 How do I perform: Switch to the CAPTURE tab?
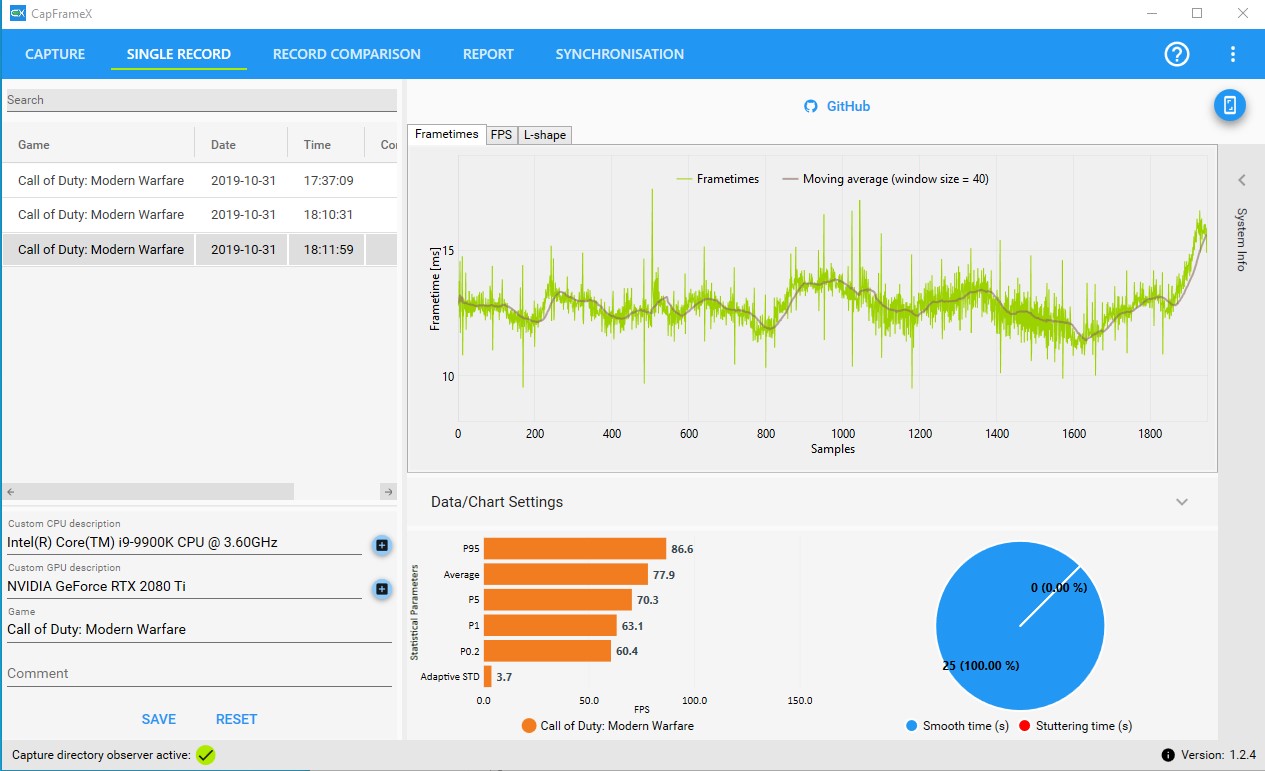coord(55,54)
